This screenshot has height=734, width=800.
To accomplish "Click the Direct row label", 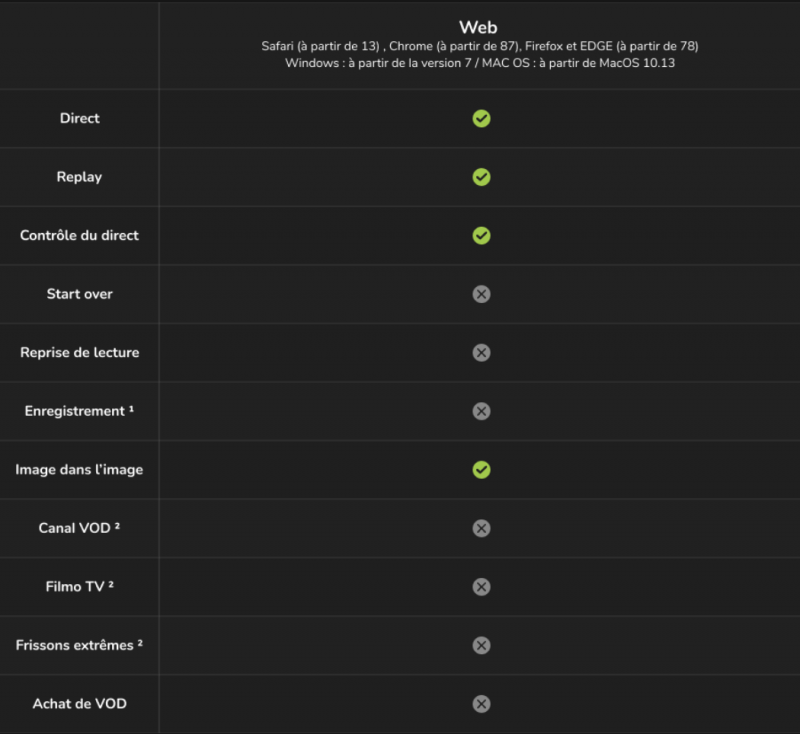I will 80,118.
